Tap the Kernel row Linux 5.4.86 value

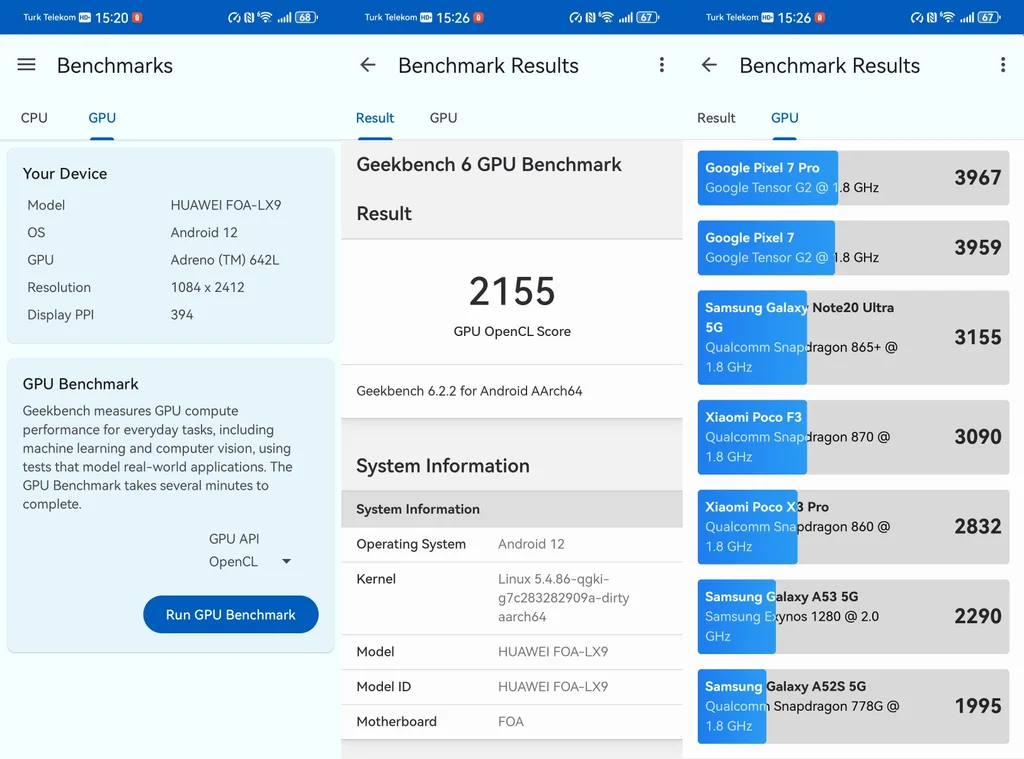pyautogui.click(x=563, y=598)
